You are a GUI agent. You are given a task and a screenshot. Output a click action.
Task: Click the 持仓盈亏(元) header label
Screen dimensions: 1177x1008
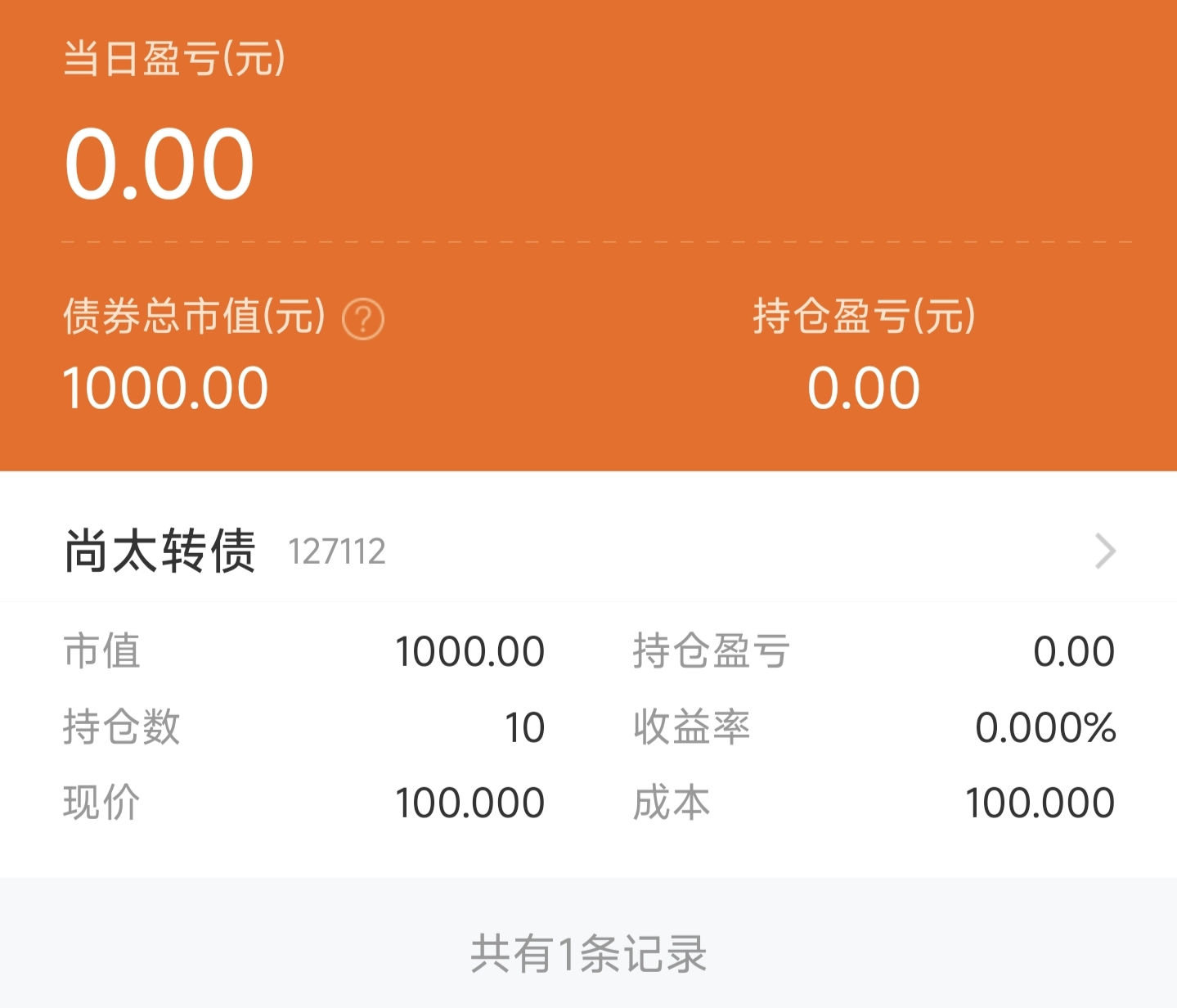865,317
